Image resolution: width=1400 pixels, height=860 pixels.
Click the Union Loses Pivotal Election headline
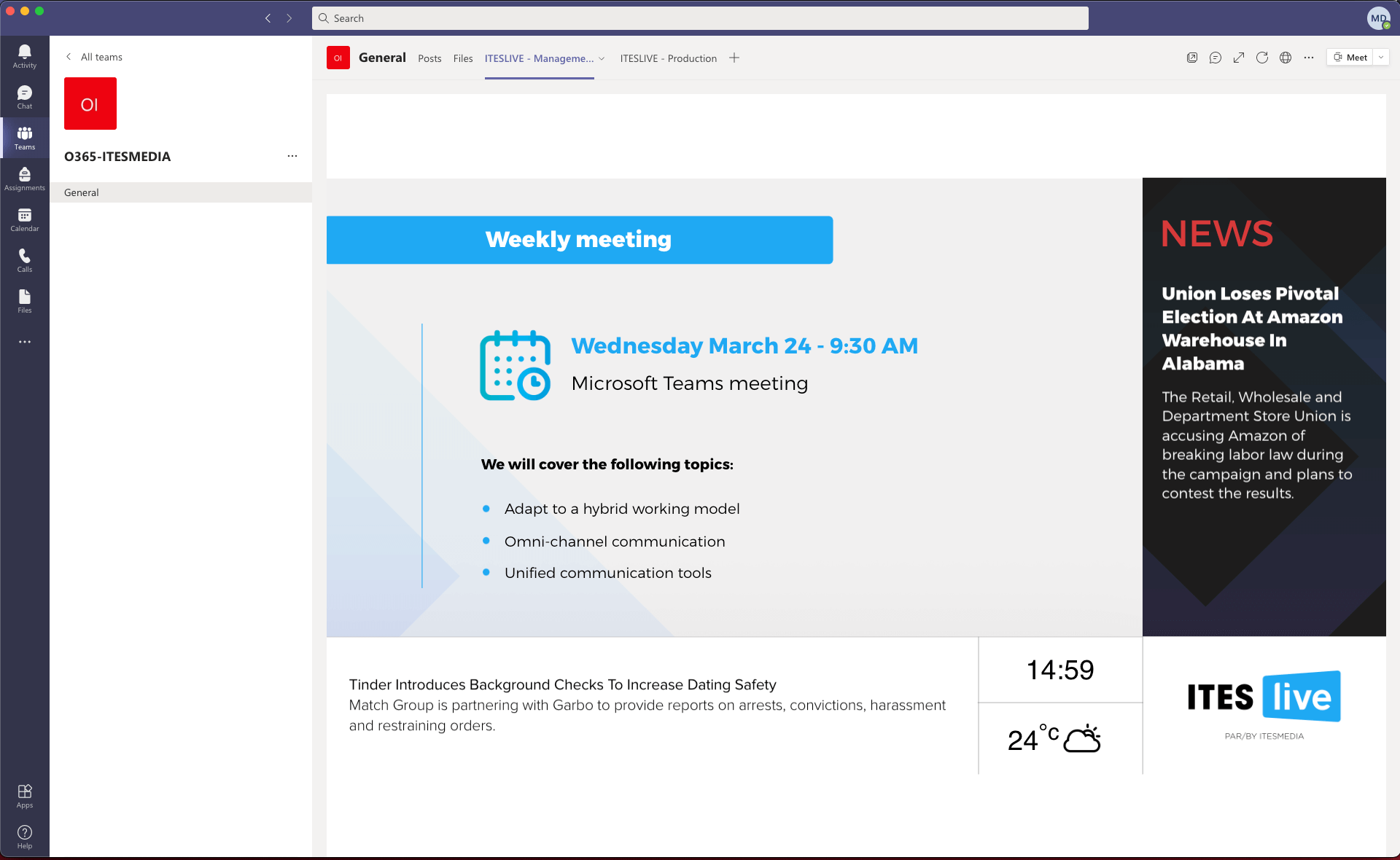click(1252, 329)
